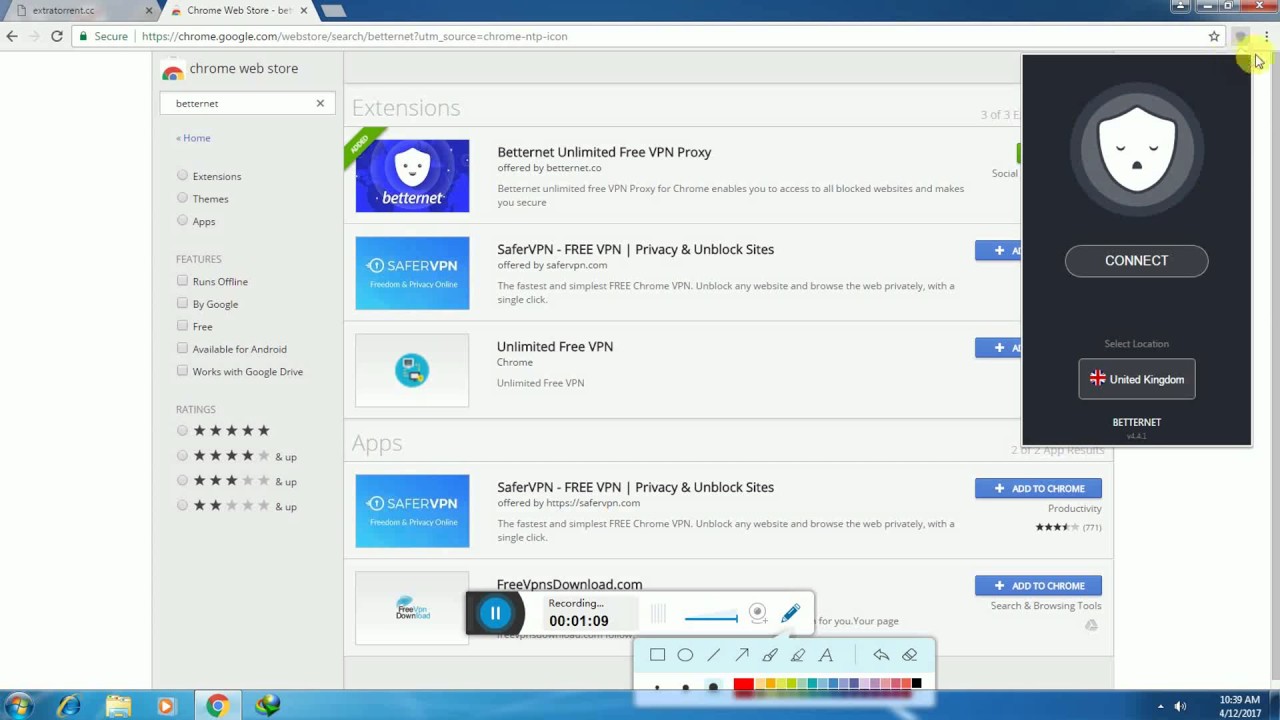Select the five stars rating filter

point(182,430)
